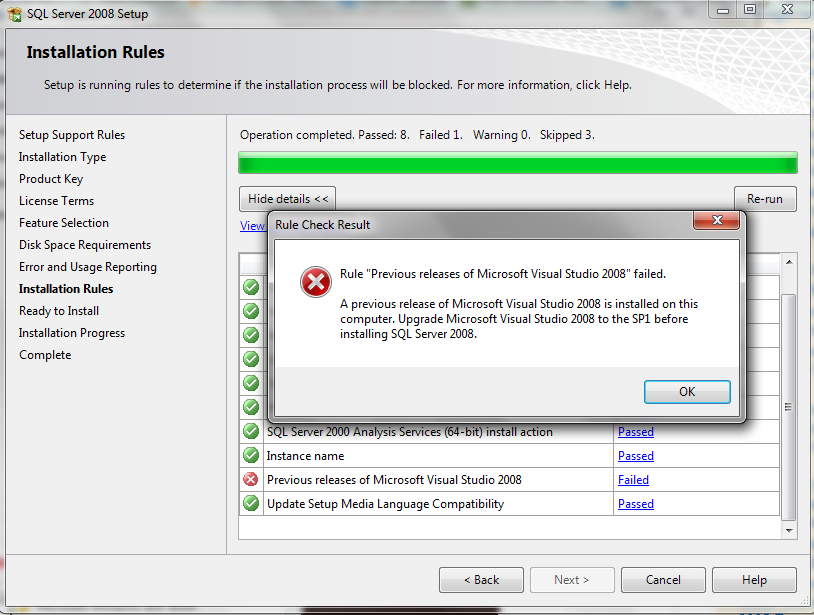Click scroll down arrow in rules list
Image resolution: width=814 pixels, height=615 pixels.
(789, 530)
